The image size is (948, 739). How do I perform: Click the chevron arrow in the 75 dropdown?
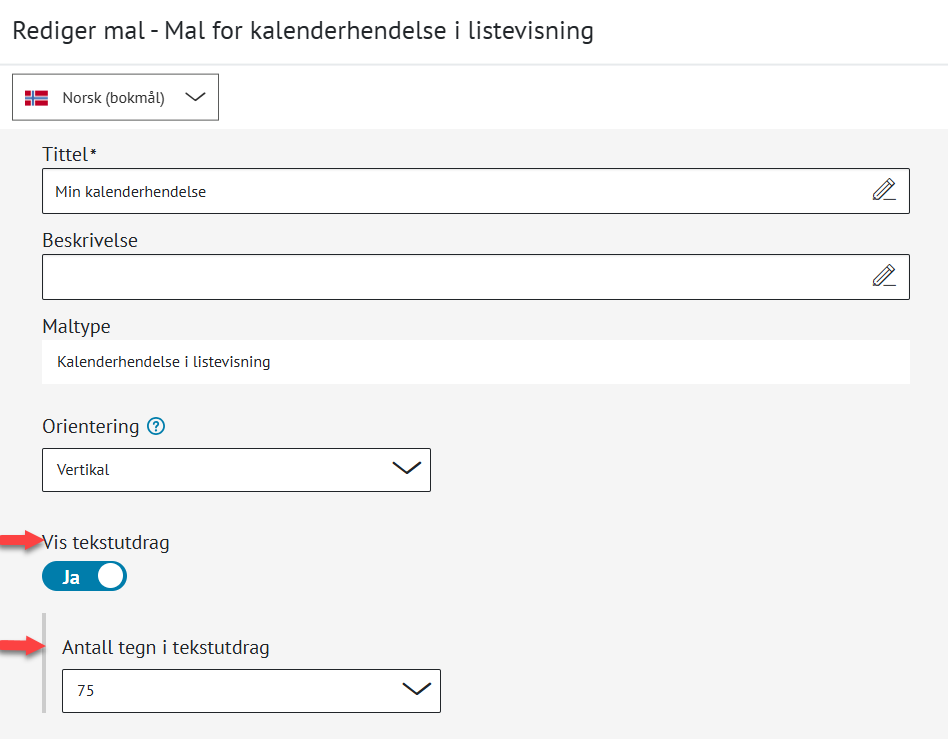click(416, 689)
